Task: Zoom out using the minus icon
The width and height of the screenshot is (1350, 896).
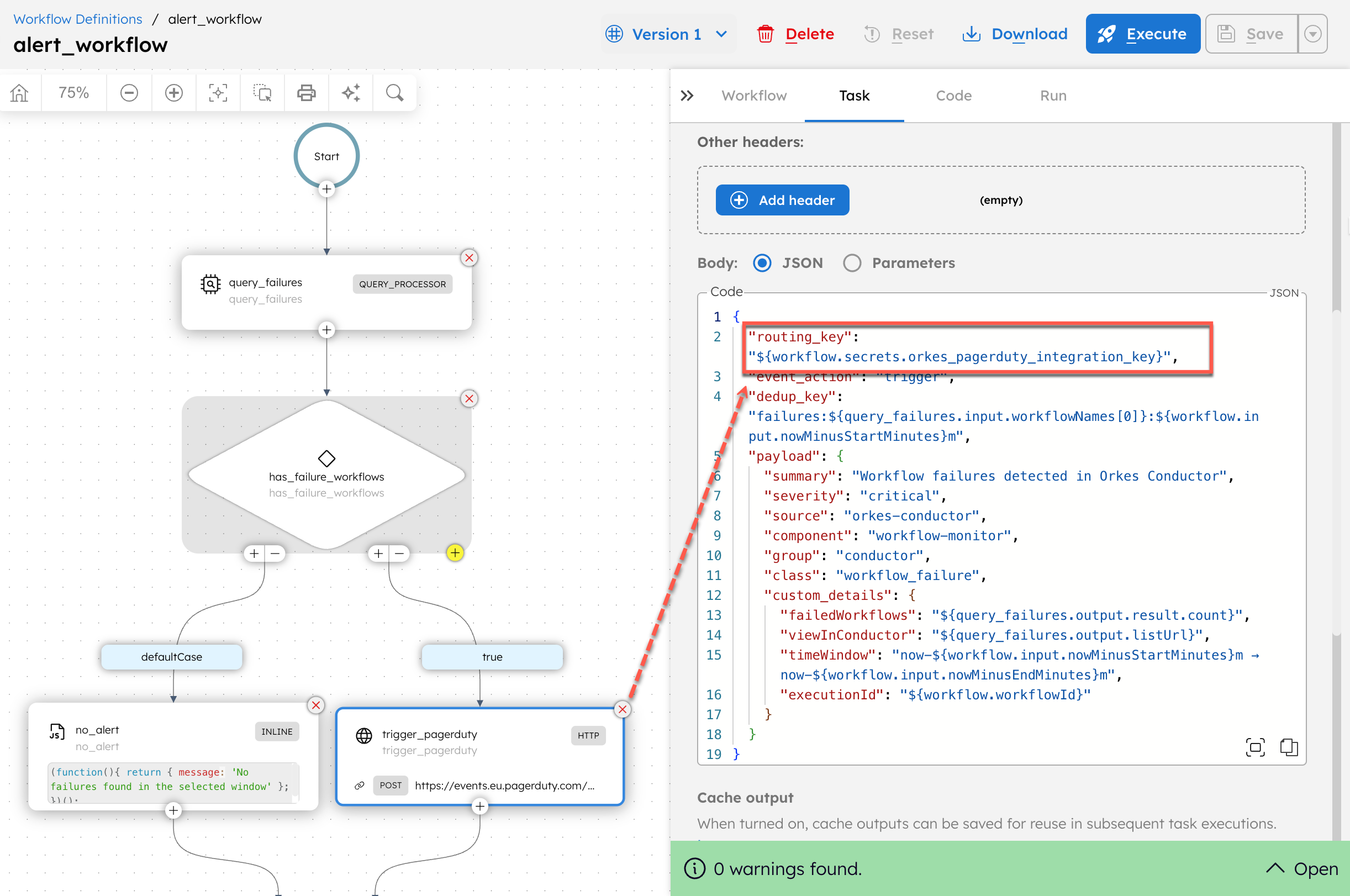Action: pyautogui.click(x=129, y=92)
